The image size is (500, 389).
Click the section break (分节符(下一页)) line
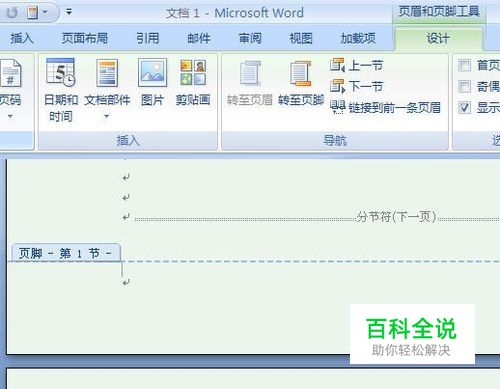317,218
